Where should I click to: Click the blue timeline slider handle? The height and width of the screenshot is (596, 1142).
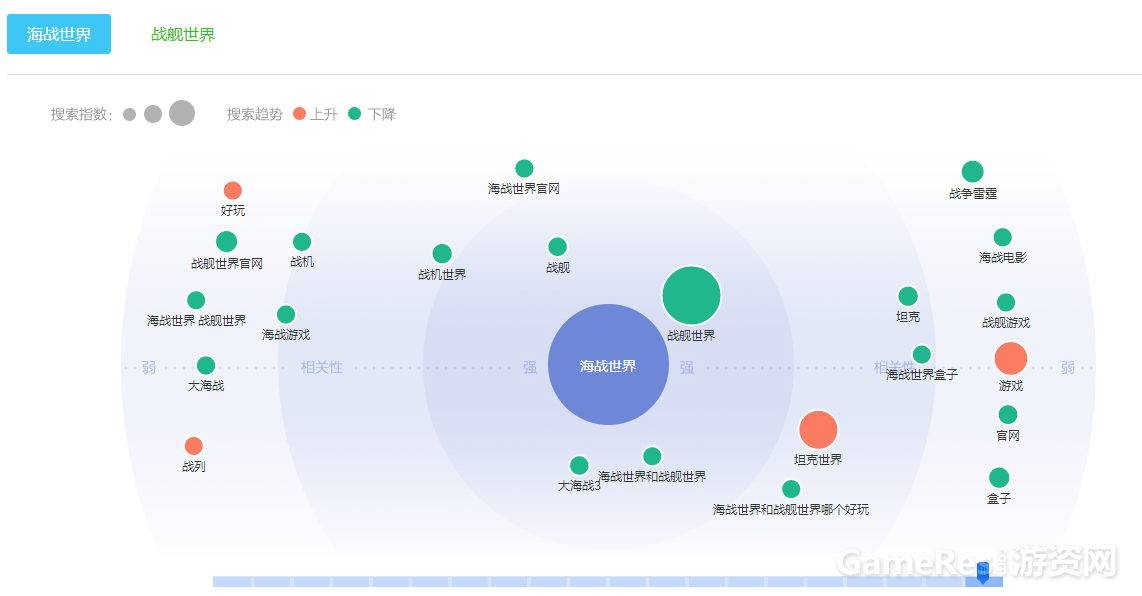982,573
